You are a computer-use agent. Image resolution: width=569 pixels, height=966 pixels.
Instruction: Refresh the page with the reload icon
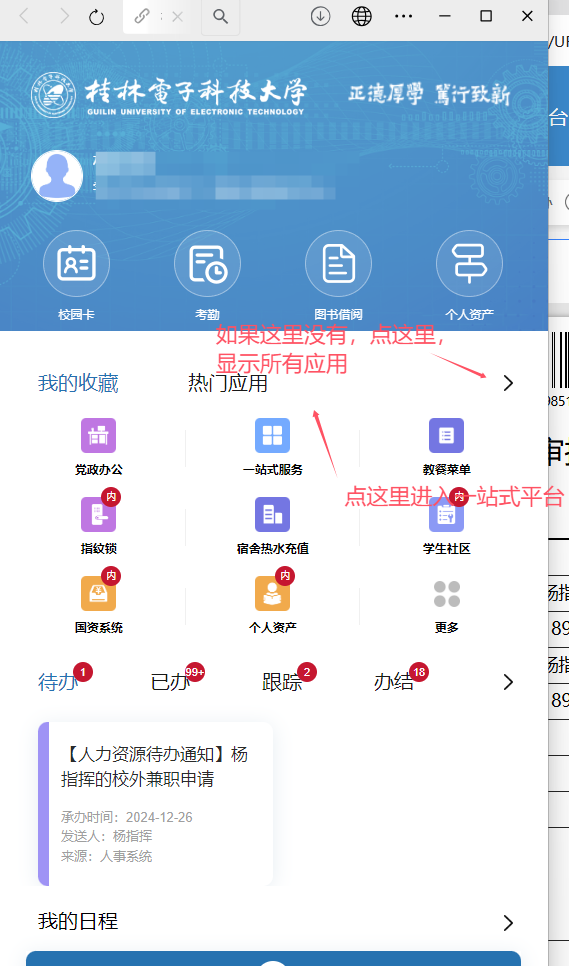tap(97, 17)
